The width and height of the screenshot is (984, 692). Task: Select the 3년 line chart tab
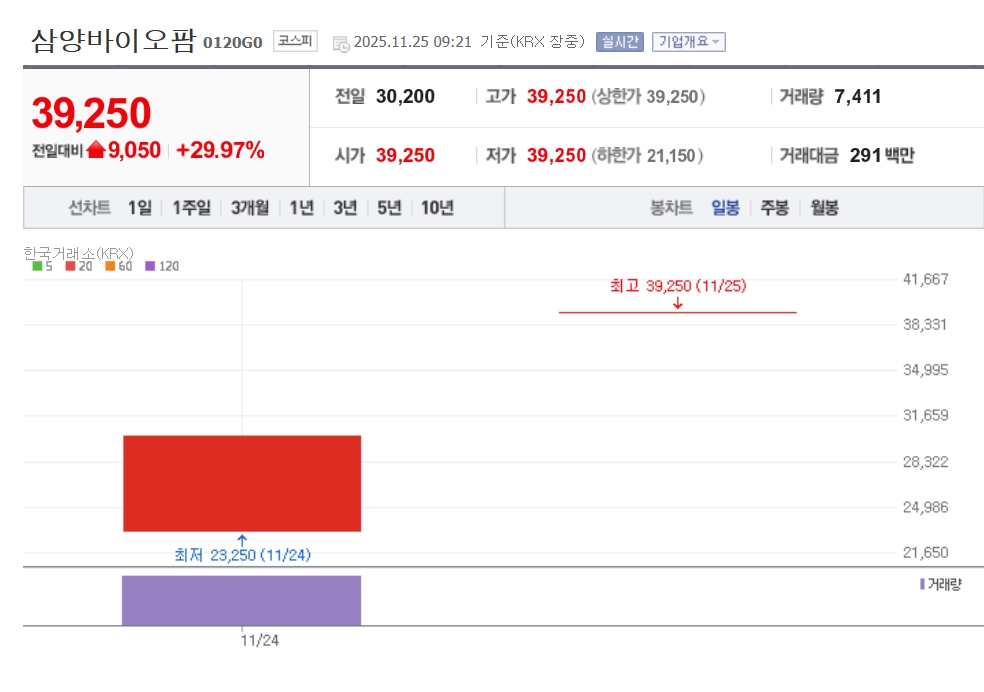345,208
